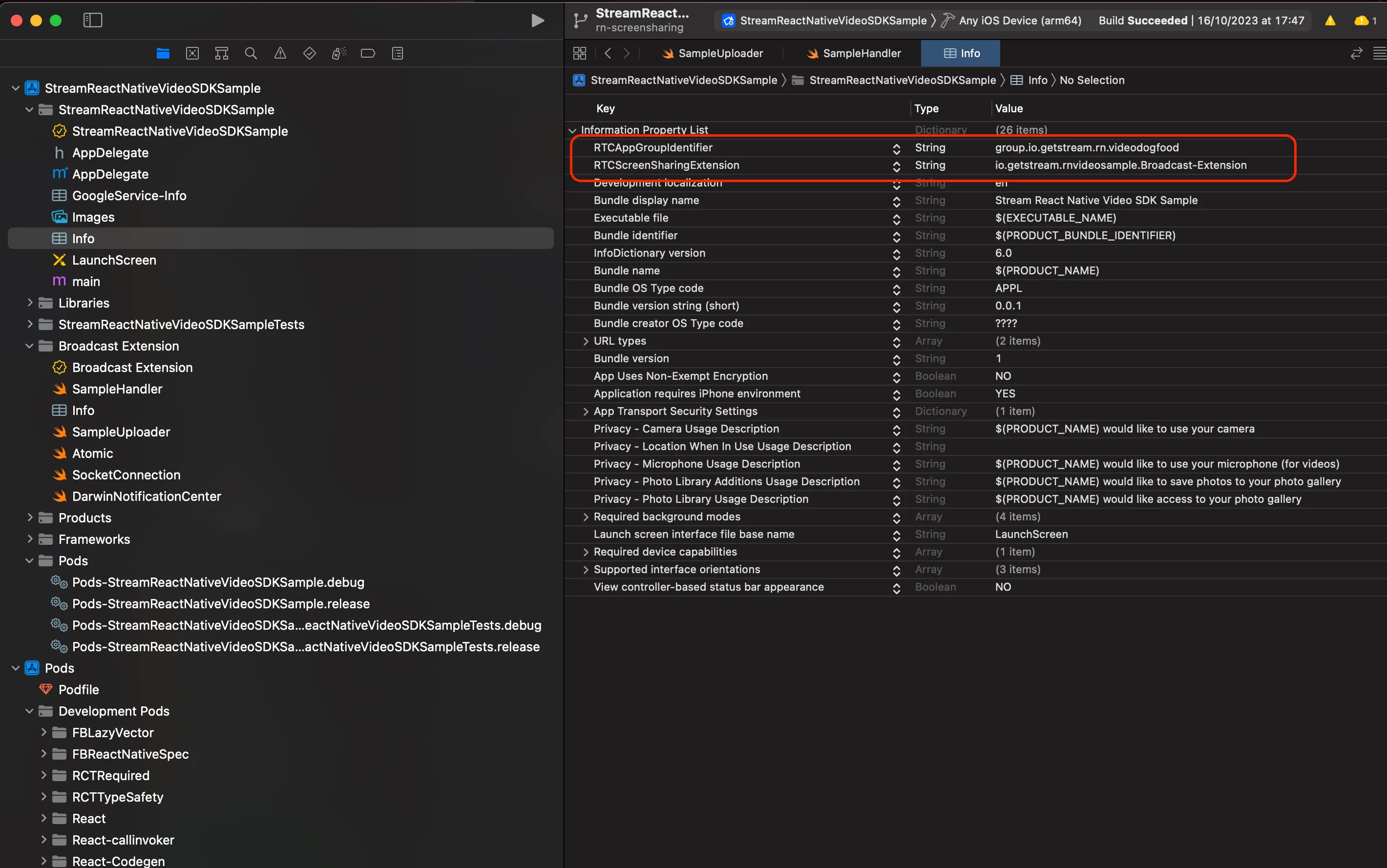Open the Report navigator list icon
Viewport: 1387px width, 868px height.
(398, 53)
